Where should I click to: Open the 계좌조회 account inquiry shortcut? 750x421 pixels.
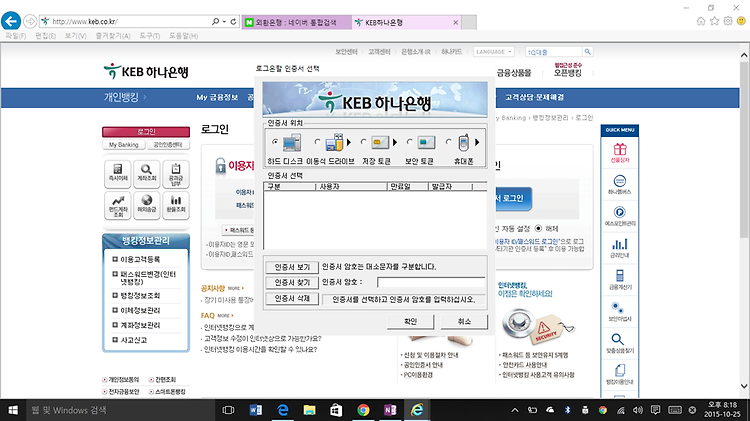[147, 173]
